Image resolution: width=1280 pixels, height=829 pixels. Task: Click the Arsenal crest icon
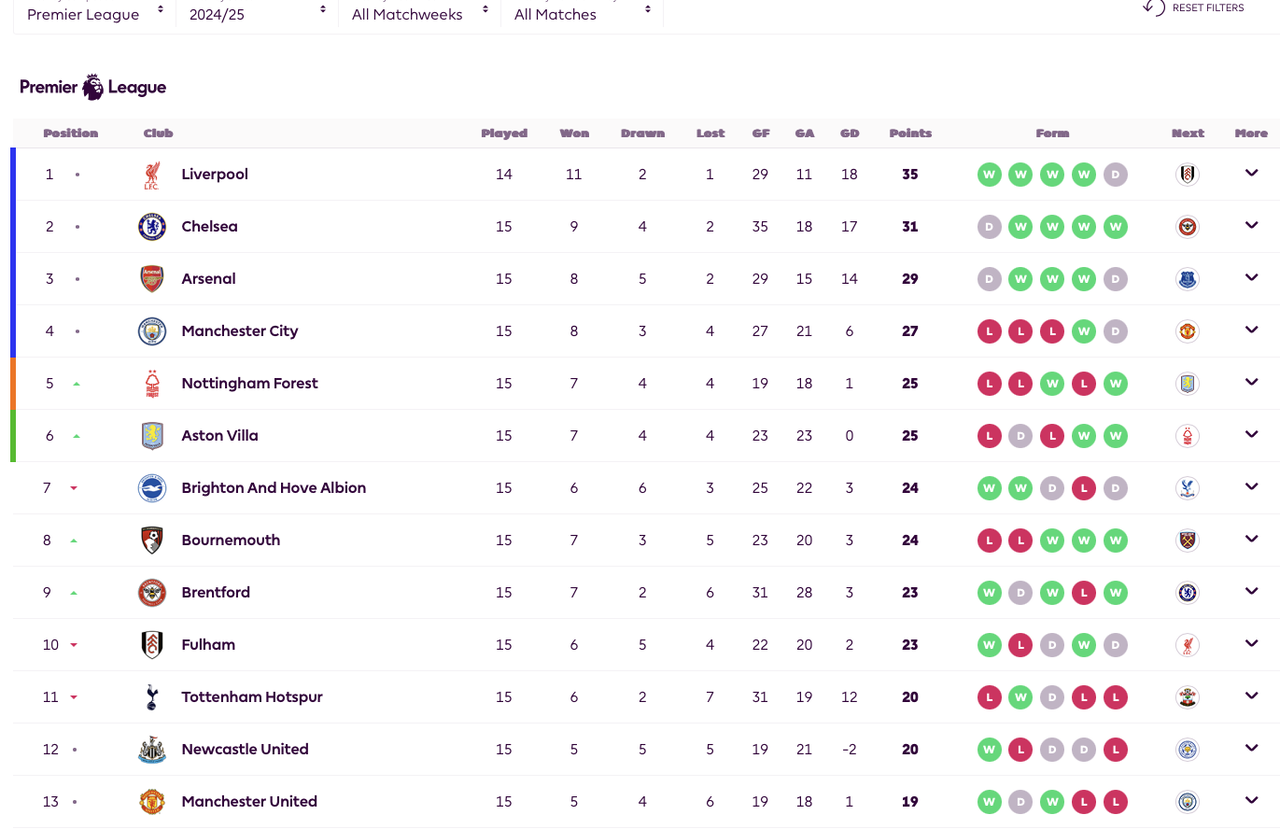[152, 279]
